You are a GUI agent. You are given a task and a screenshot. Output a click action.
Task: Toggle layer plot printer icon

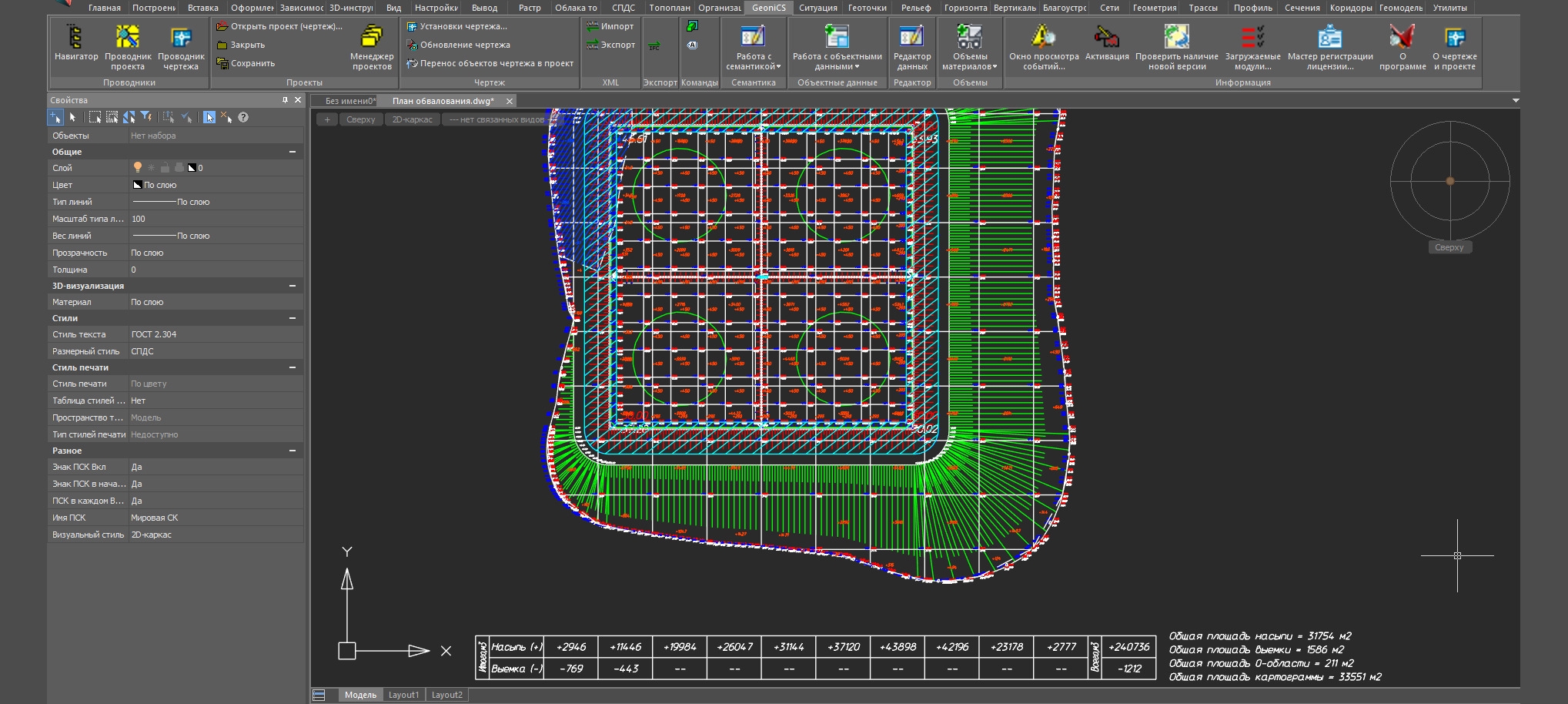coord(179,167)
